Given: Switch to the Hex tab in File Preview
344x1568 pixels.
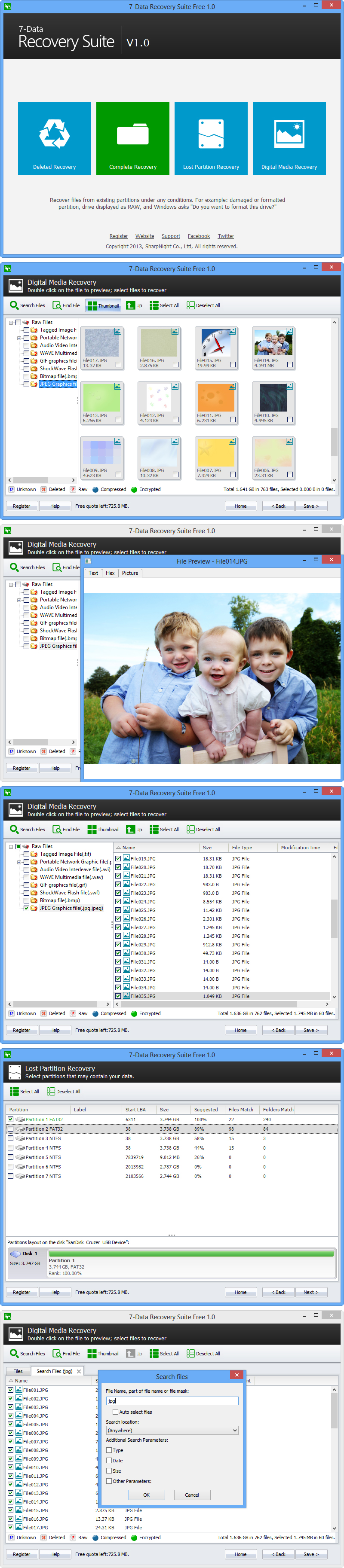Looking at the screenshot, I should point(110,573).
